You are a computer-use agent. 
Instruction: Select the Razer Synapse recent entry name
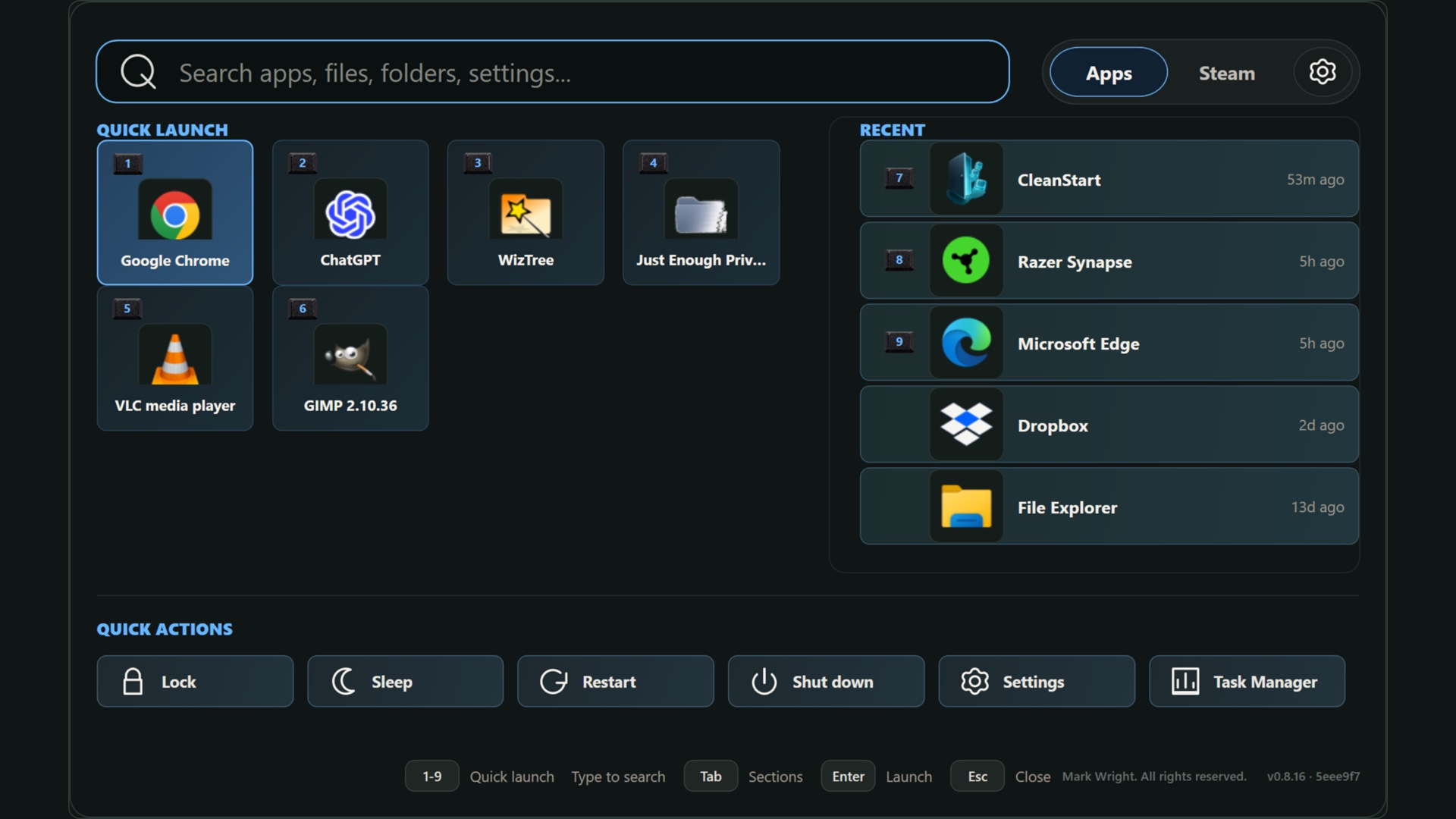tap(1075, 262)
